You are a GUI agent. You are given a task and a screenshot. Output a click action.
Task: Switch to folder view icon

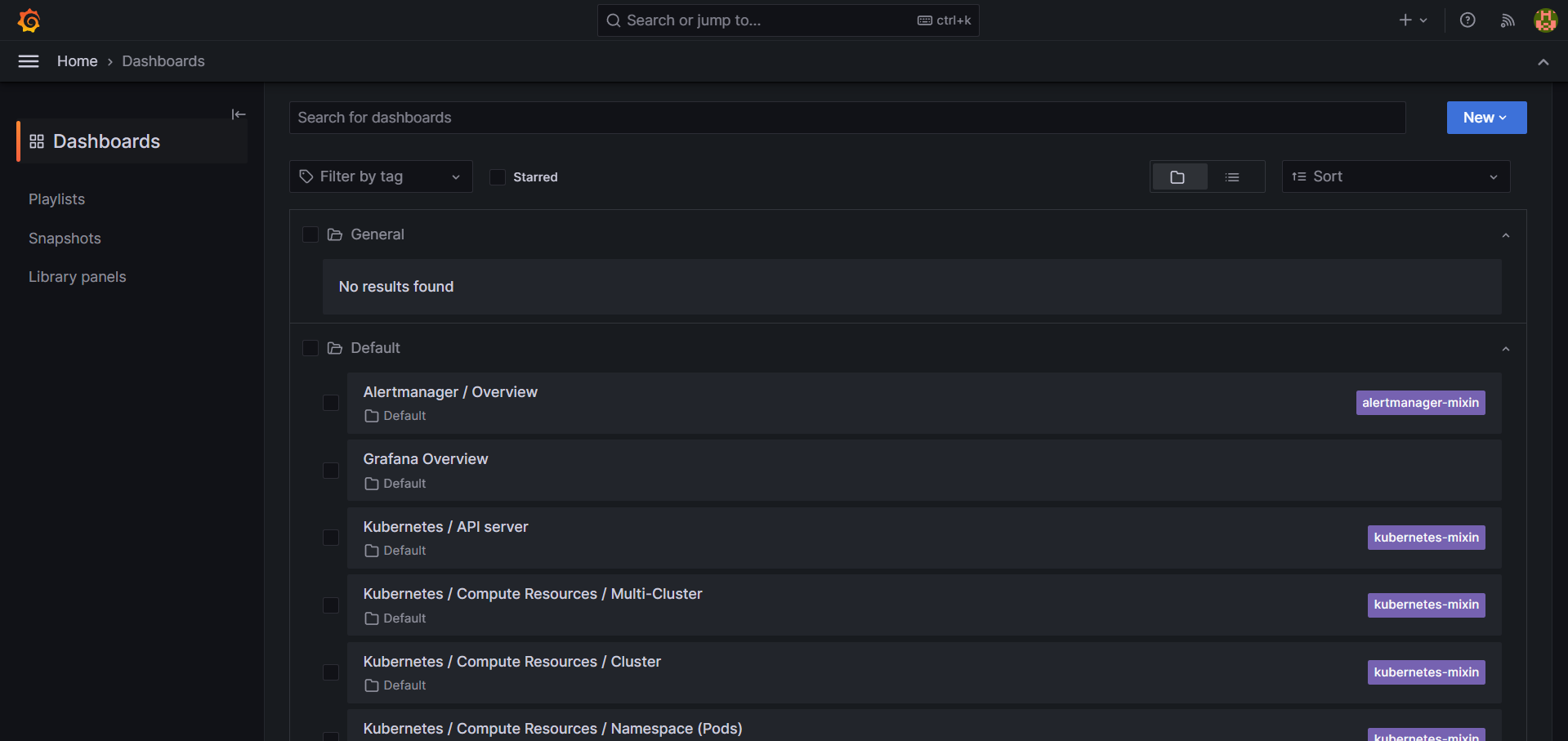pos(1177,177)
